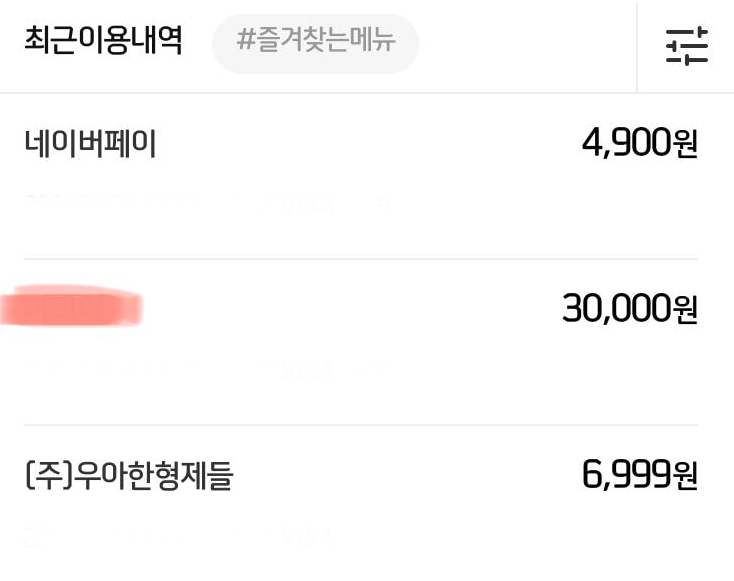The height and width of the screenshot is (581, 734).
Task: Open the filter settings sliders icon
Action: (687, 46)
